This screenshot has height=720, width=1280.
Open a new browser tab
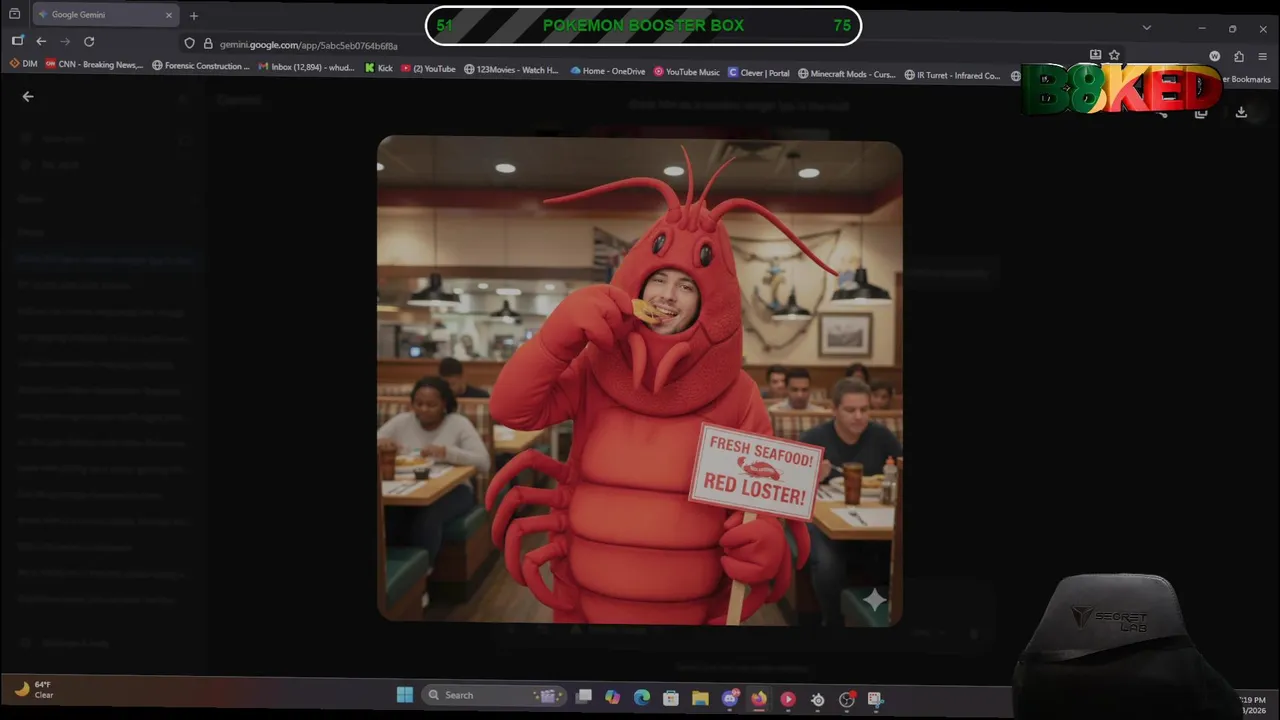194,15
